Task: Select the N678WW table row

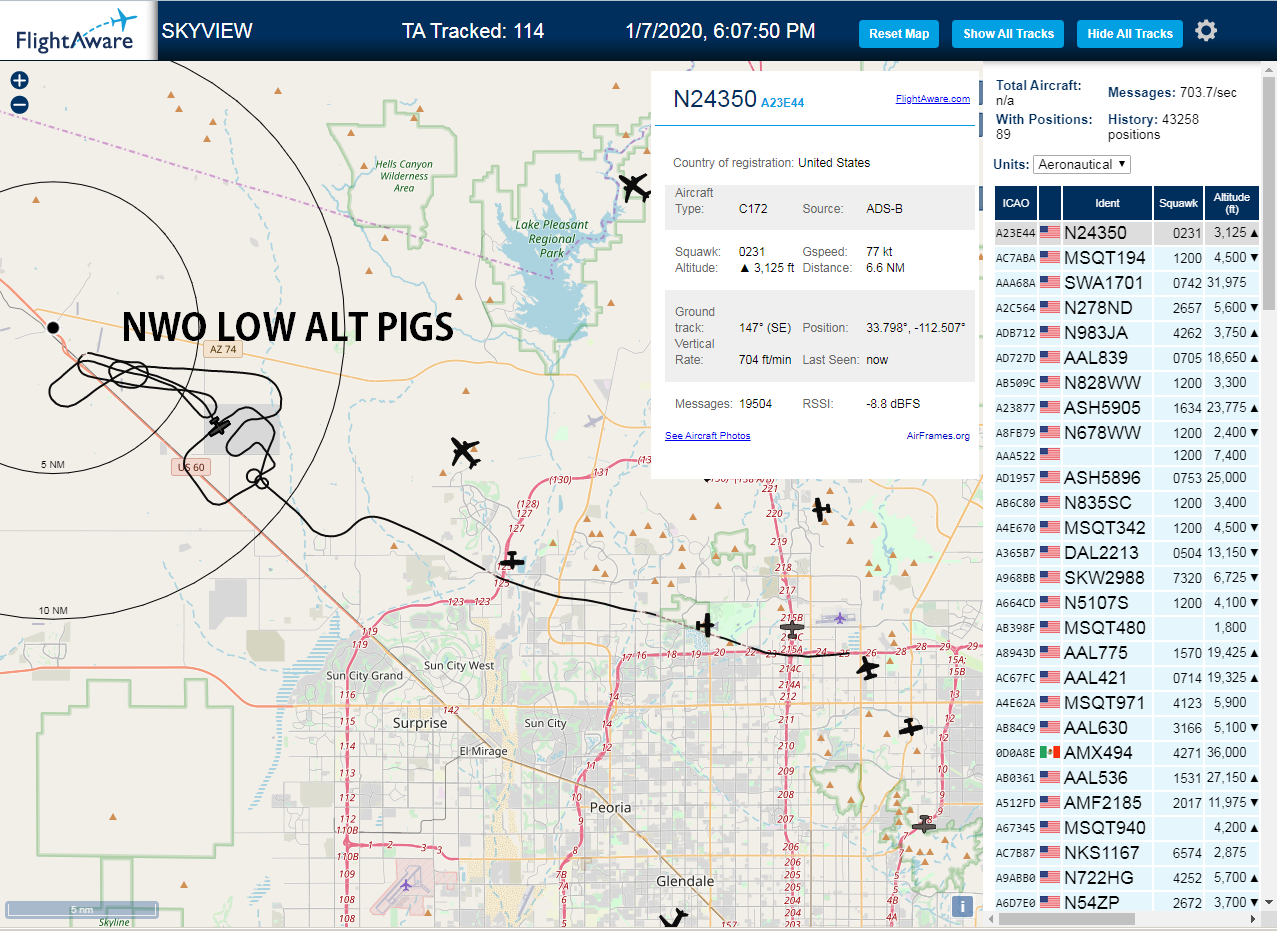Action: [1128, 432]
